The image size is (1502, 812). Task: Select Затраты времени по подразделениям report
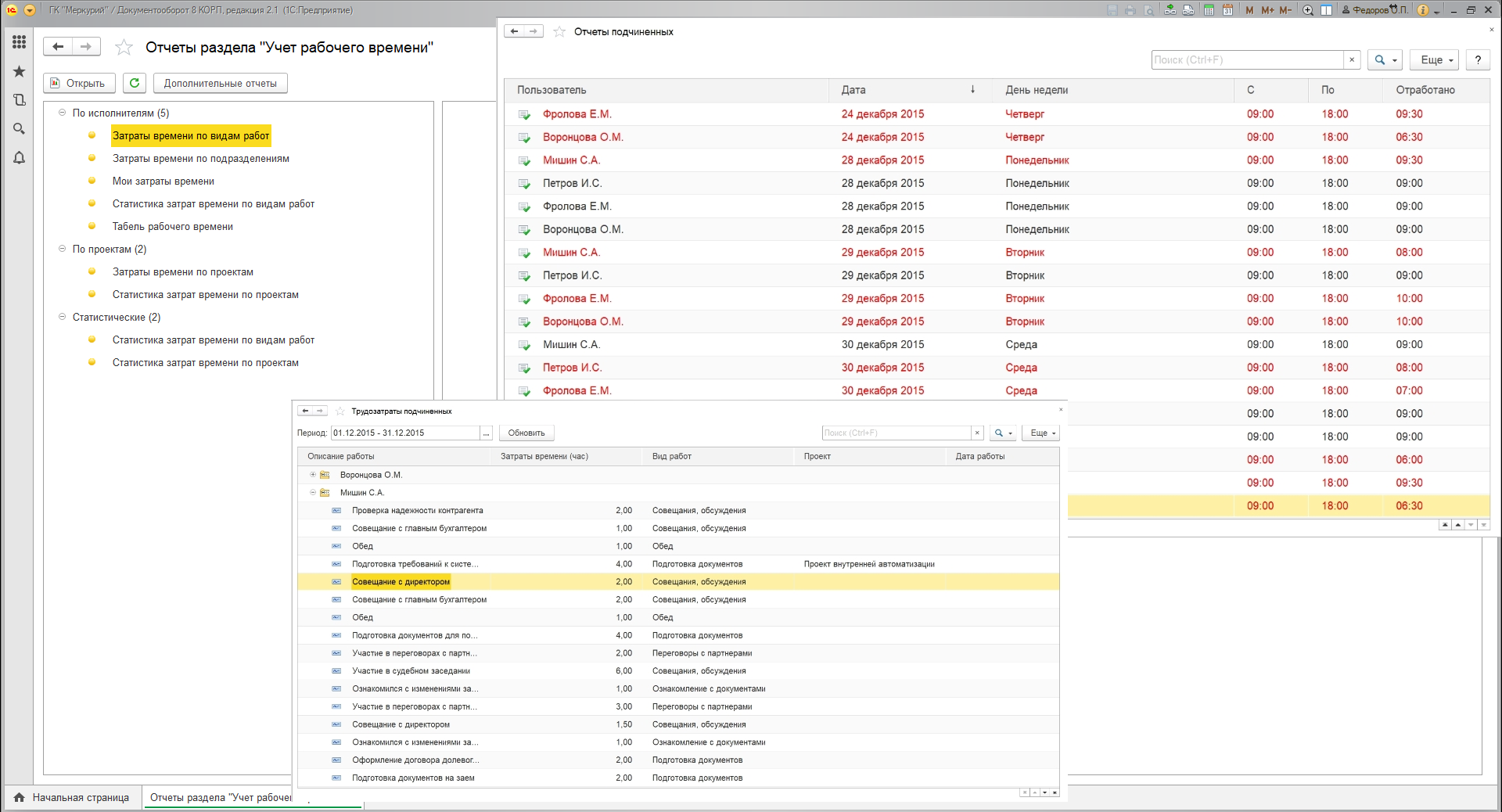[201, 158]
